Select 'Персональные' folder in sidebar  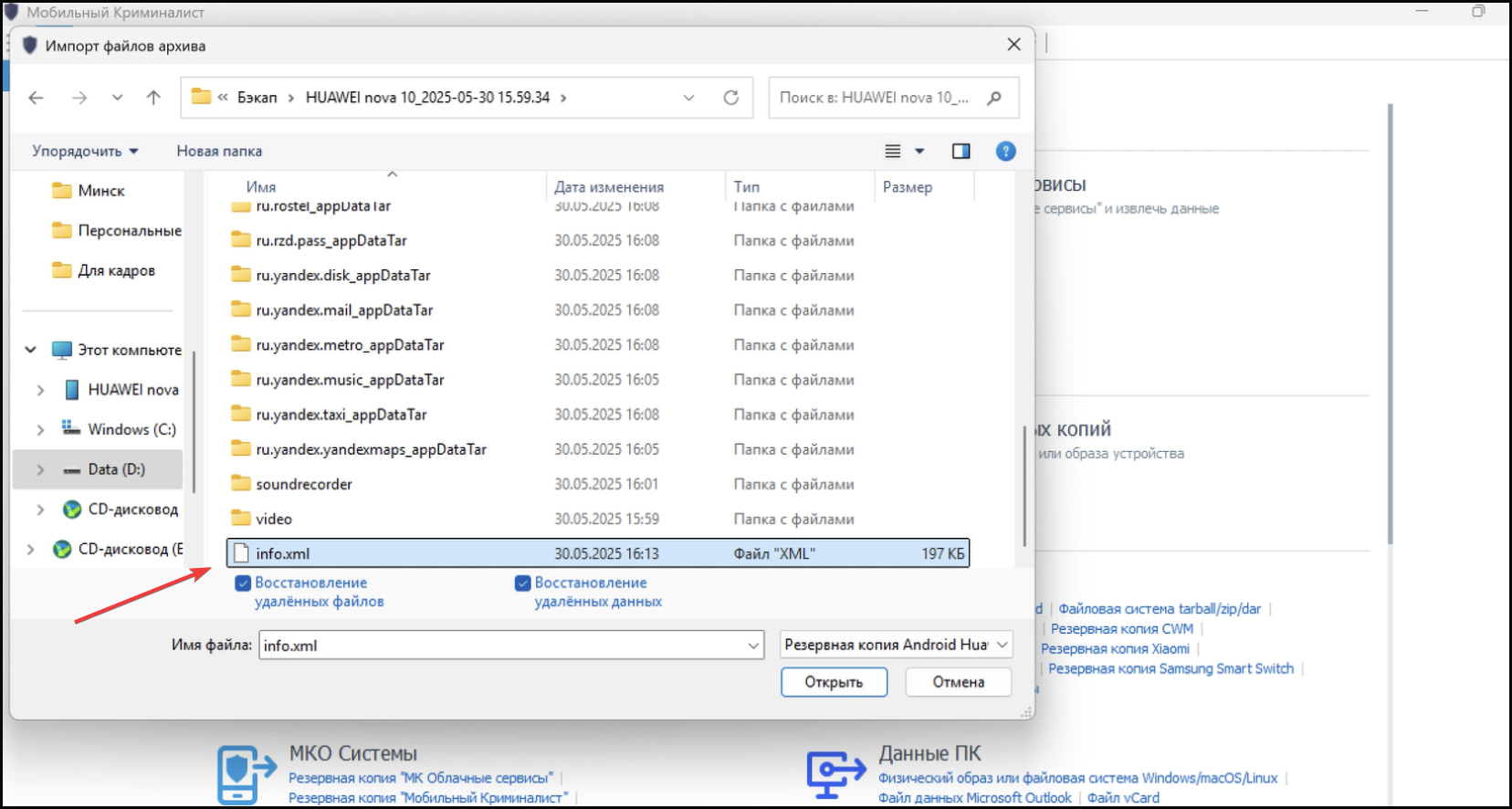(x=117, y=230)
